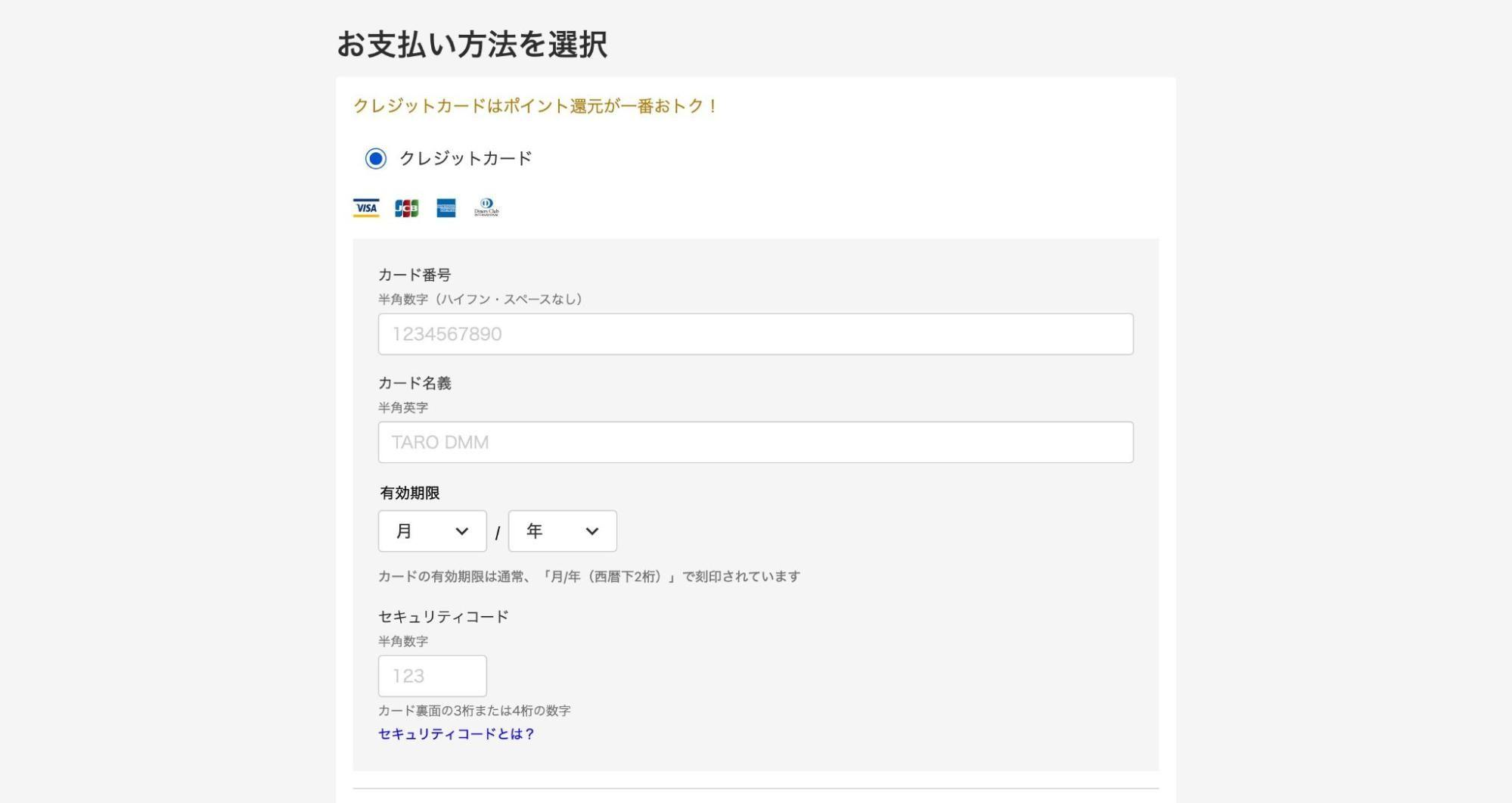
Task: Click the TARO DMM placeholder field
Action: (x=755, y=441)
